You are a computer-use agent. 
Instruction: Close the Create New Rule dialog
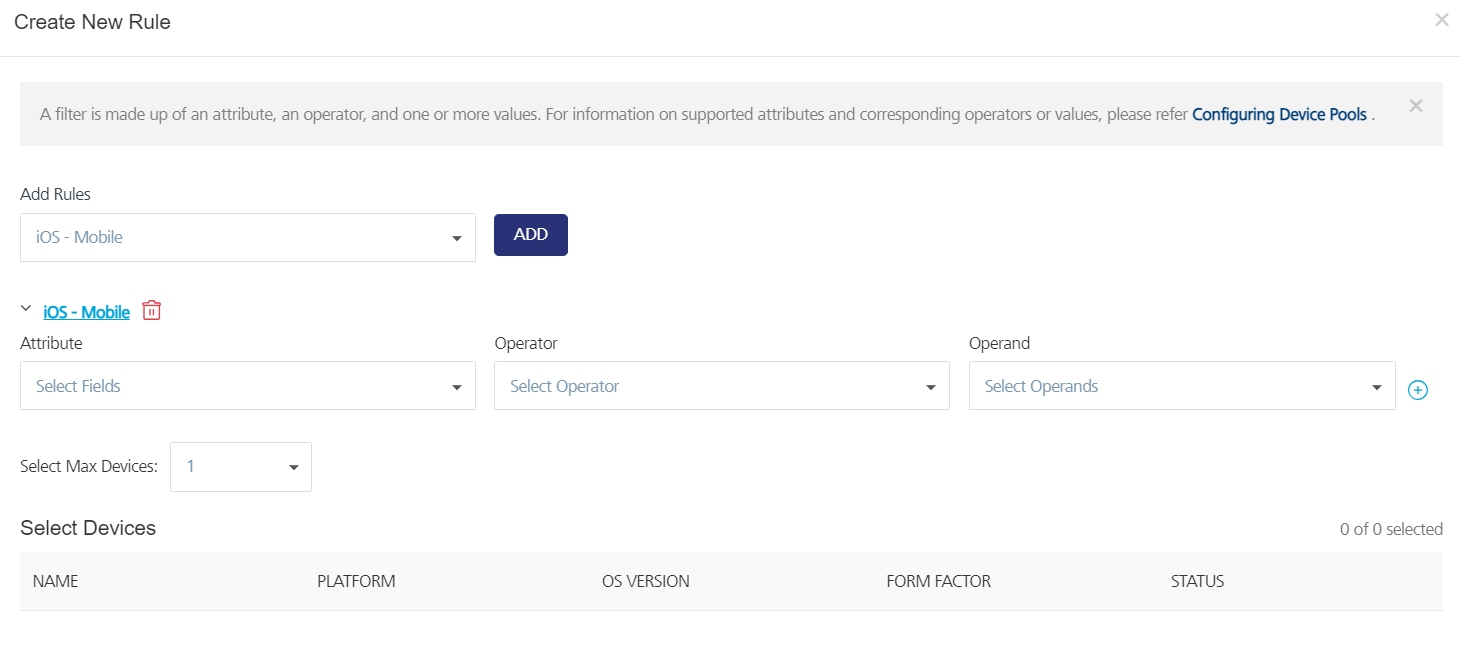[1441, 19]
